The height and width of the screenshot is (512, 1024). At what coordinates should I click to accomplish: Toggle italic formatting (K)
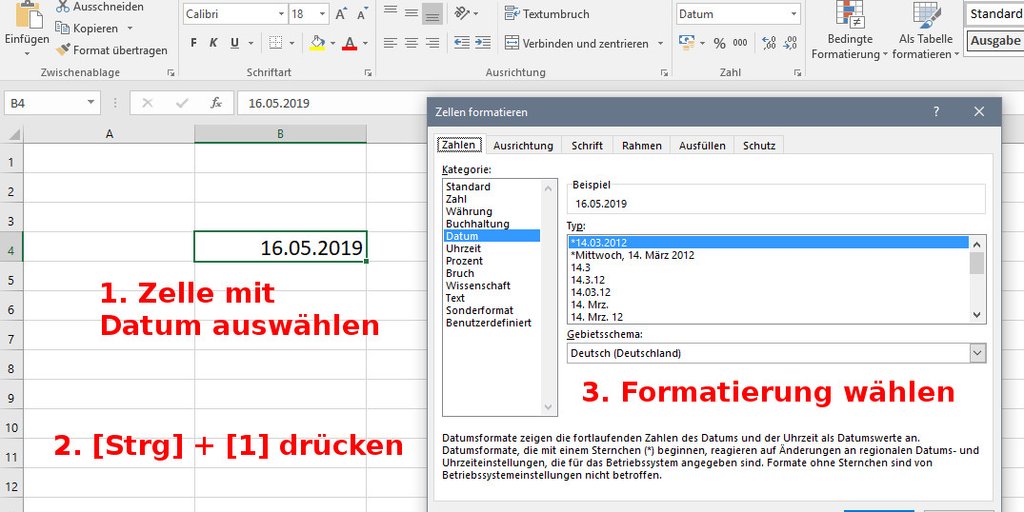(214, 43)
